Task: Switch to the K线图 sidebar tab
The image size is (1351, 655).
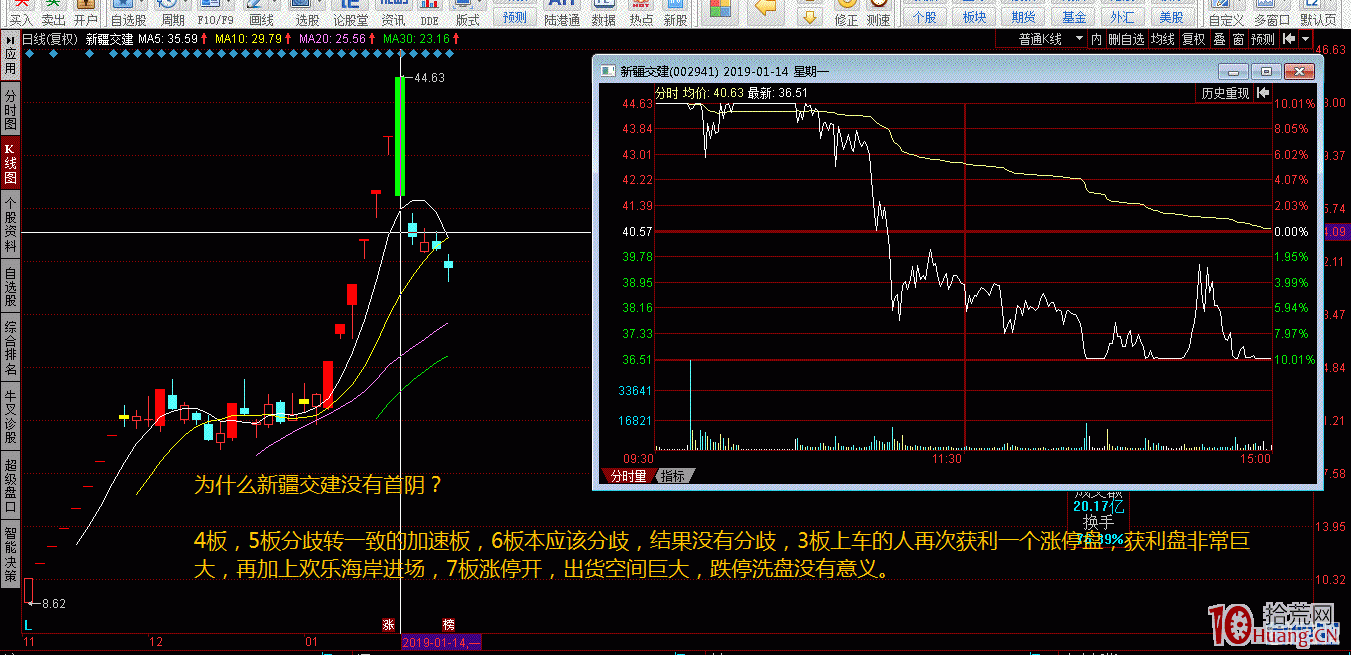Action: pos(10,165)
